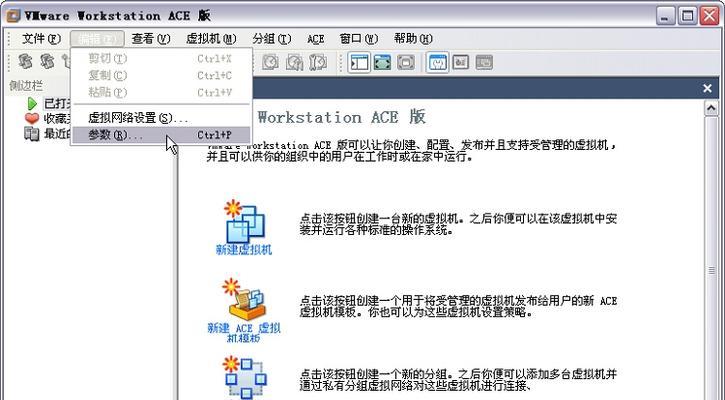Screen dimensions: 725x400
Task: Click the recent files icon in sidebar
Action: coord(31,134)
